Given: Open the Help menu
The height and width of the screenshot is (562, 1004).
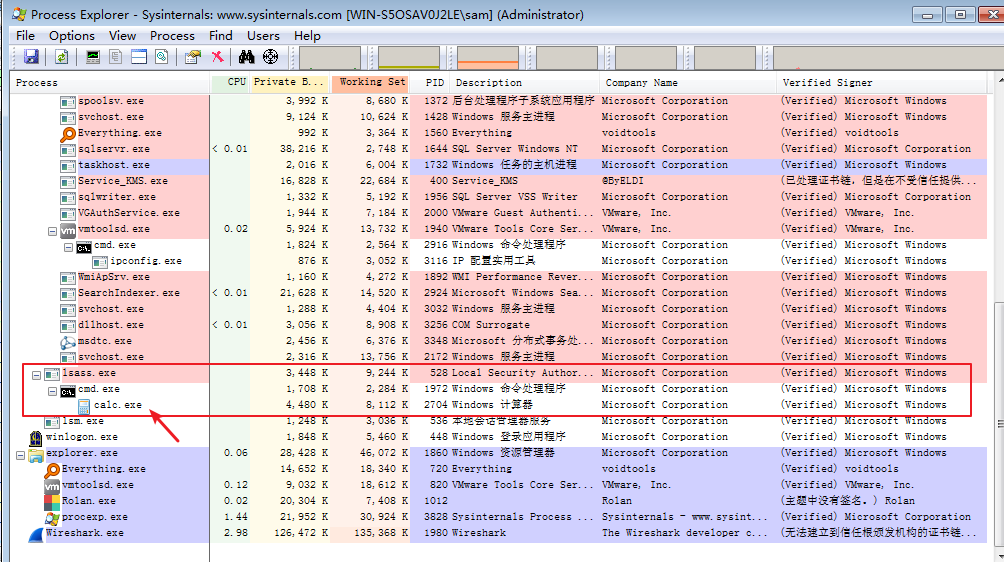Looking at the screenshot, I should coord(307,36).
